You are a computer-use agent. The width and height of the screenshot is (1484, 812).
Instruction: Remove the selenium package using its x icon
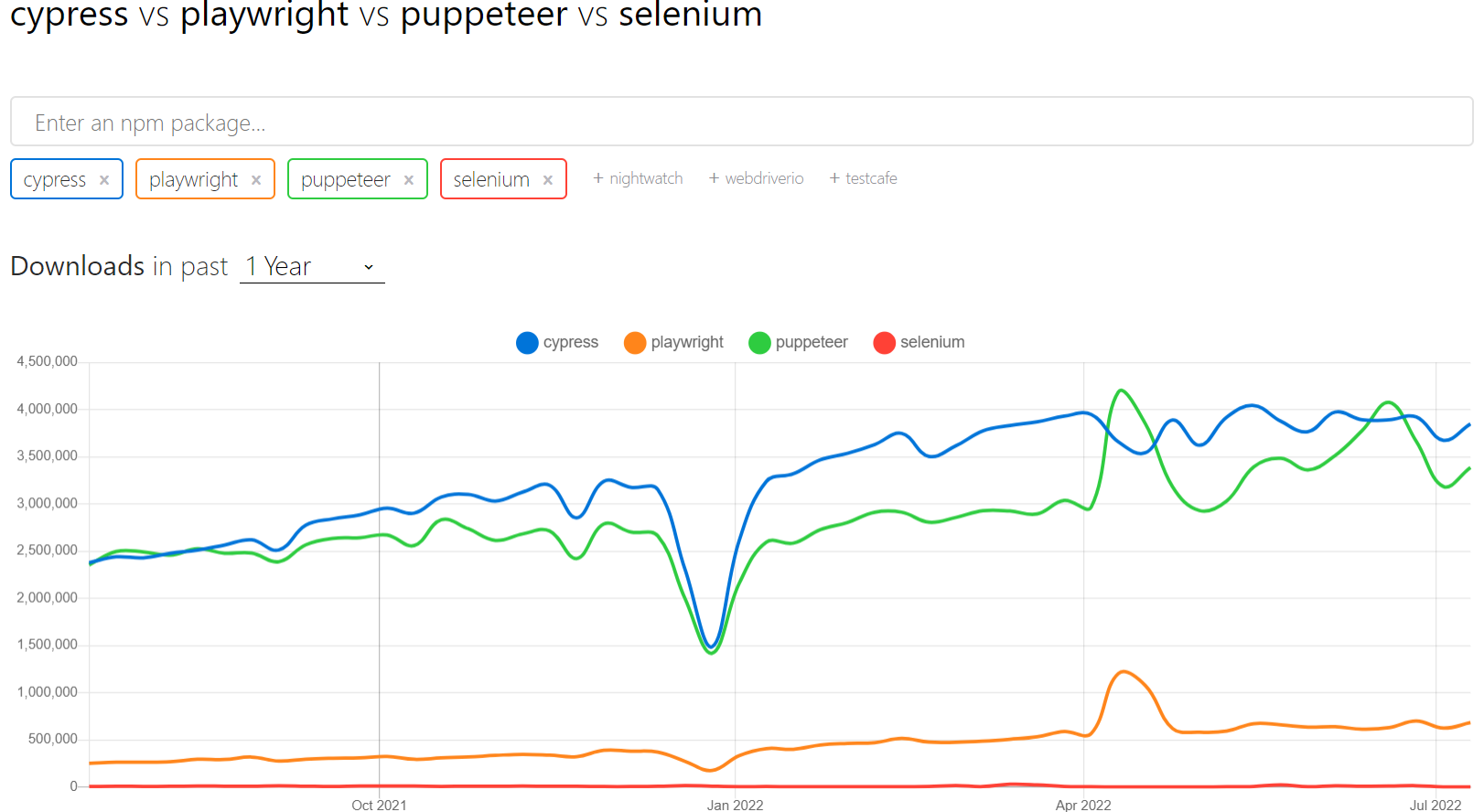[x=548, y=179]
